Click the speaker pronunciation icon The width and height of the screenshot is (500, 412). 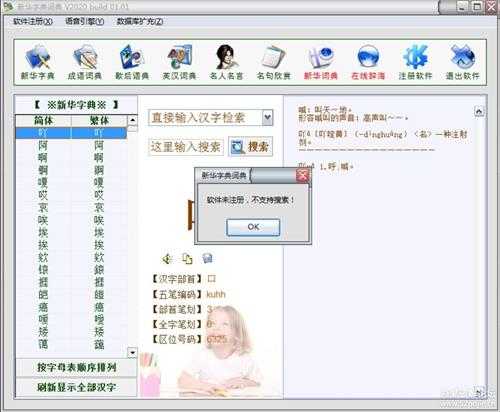(x=167, y=258)
